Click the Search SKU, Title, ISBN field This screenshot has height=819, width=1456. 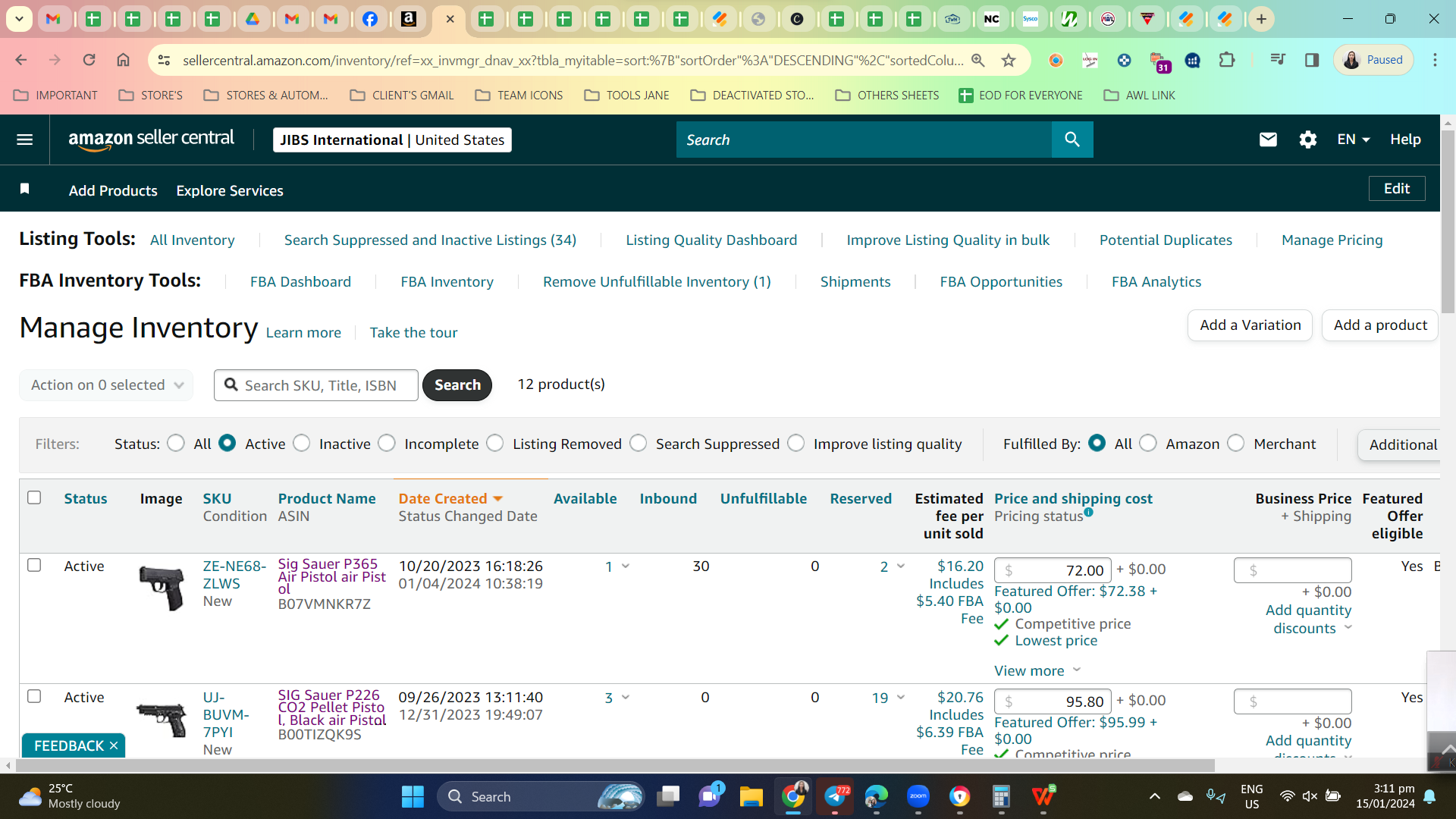(316, 385)
